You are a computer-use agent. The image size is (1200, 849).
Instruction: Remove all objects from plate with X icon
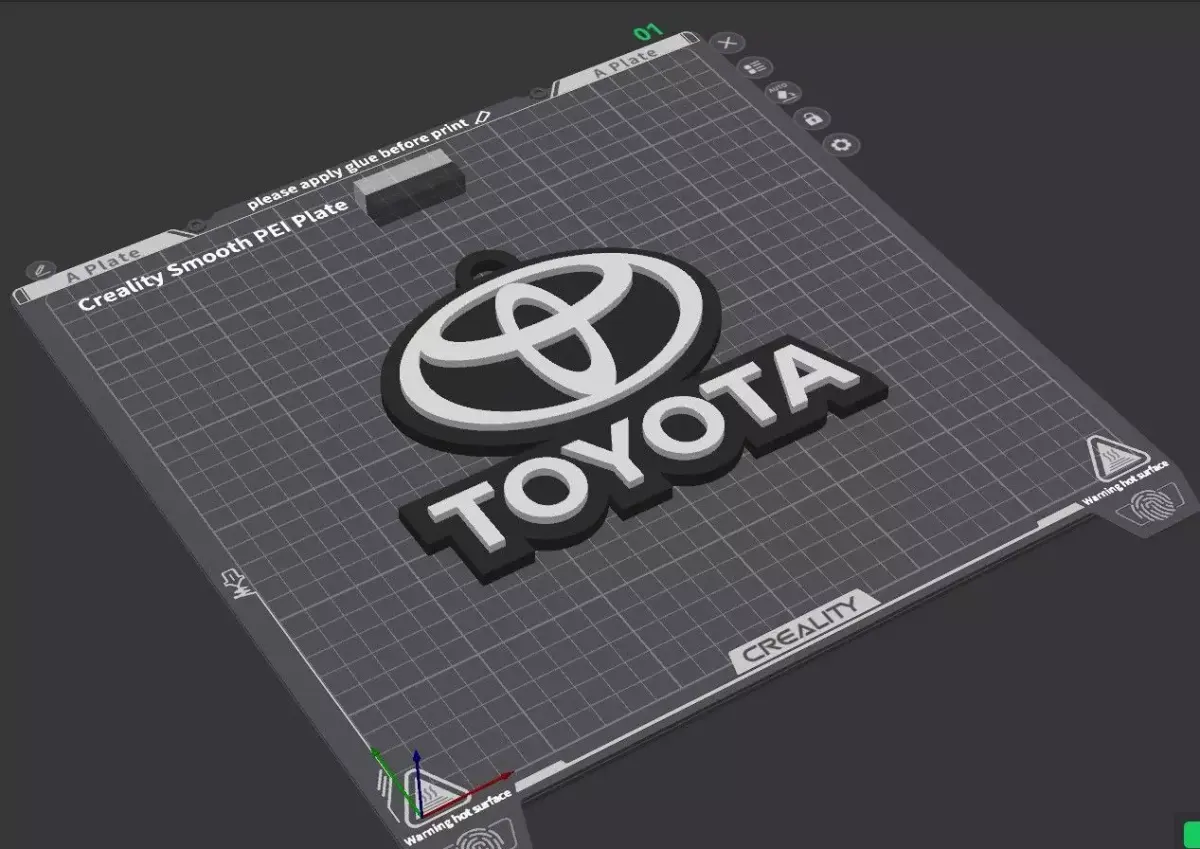(727, 43)
